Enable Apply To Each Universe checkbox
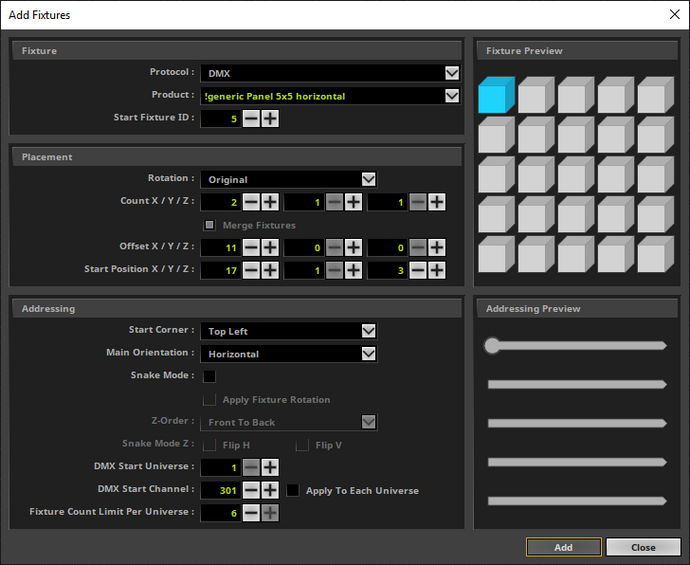Screen dimensions: 690x565 293,490
